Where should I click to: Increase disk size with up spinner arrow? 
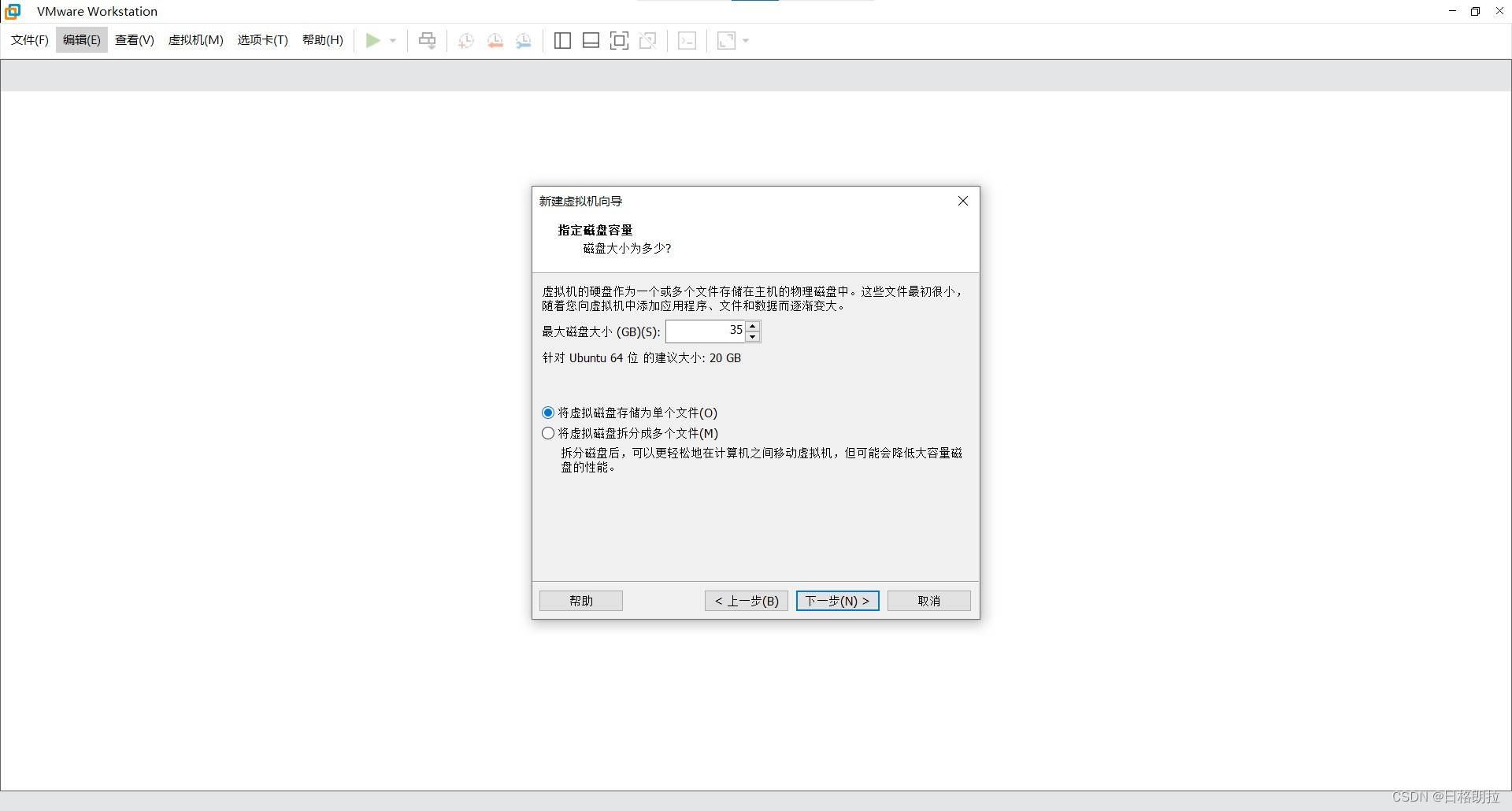pyautogui.click(x=753, y=325)
